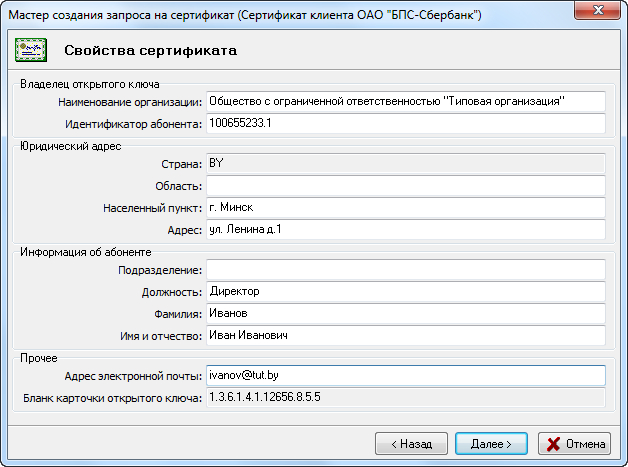This screenshot has height=467, width=628.
Task: Focus the Наименование организации field
Action: click(x=405, y=101)
